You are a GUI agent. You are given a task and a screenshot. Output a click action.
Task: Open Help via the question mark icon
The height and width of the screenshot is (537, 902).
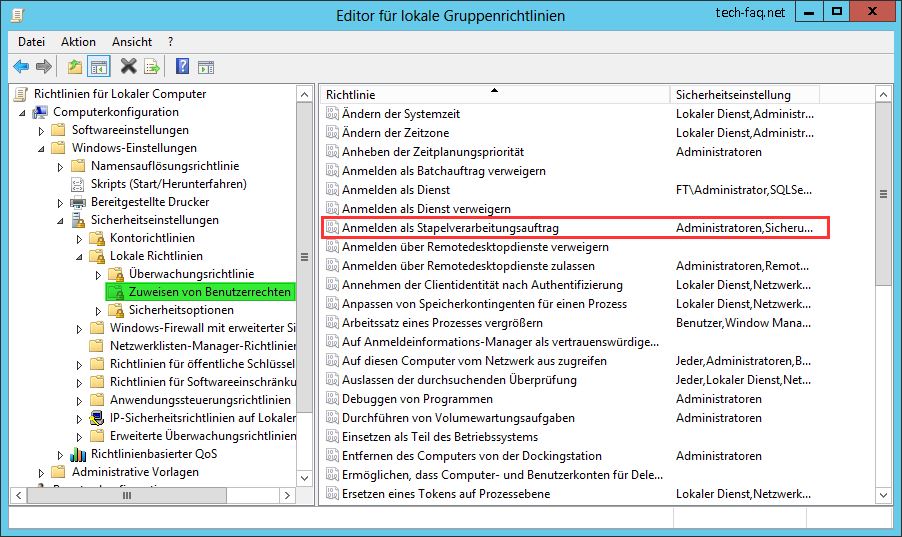pyautogui.click(x=182, y=67)
